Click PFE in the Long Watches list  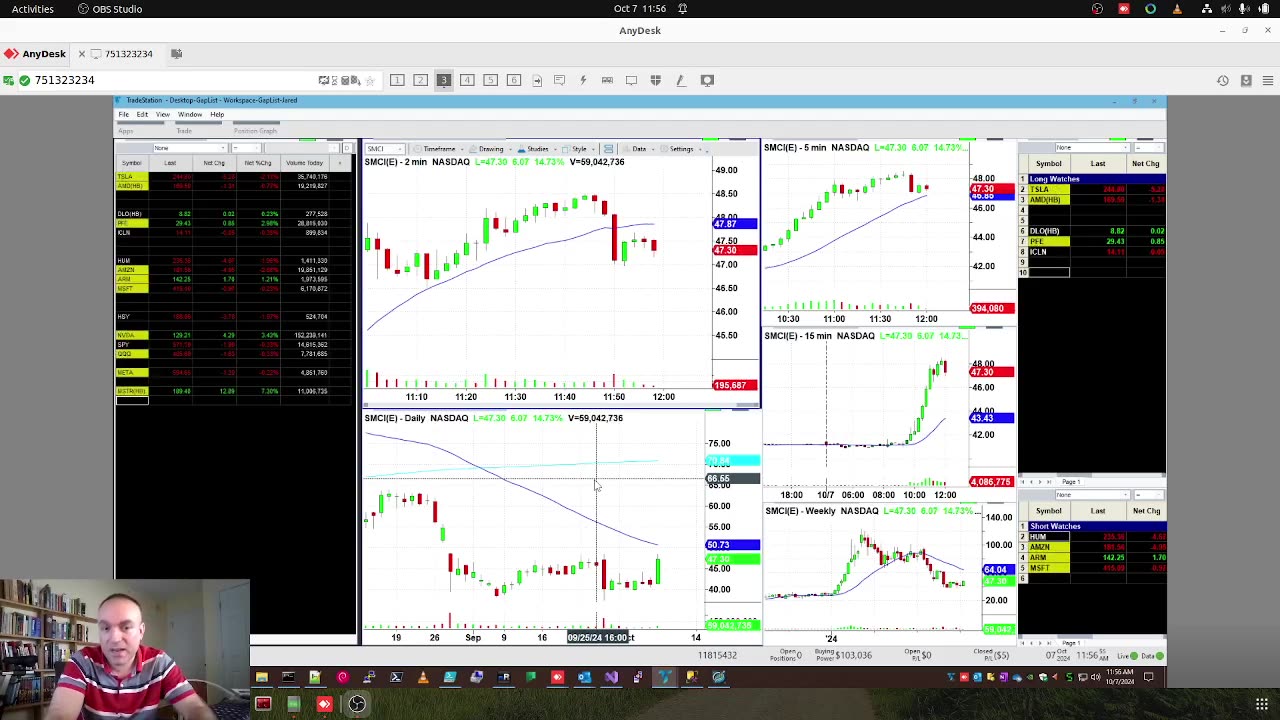tap(1049, 242)
